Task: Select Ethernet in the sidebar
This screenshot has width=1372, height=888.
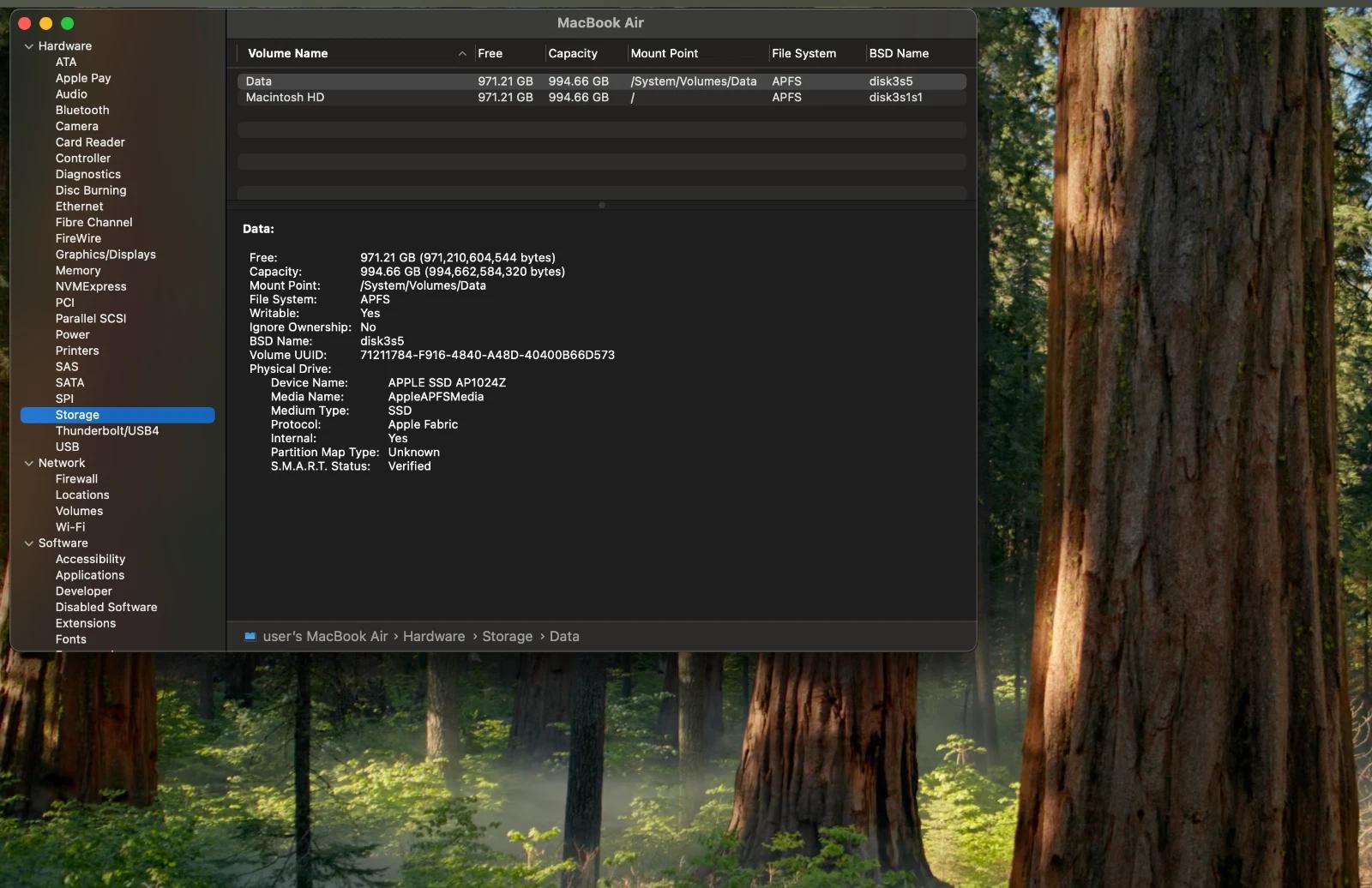Action: click(x=79, y=207)
